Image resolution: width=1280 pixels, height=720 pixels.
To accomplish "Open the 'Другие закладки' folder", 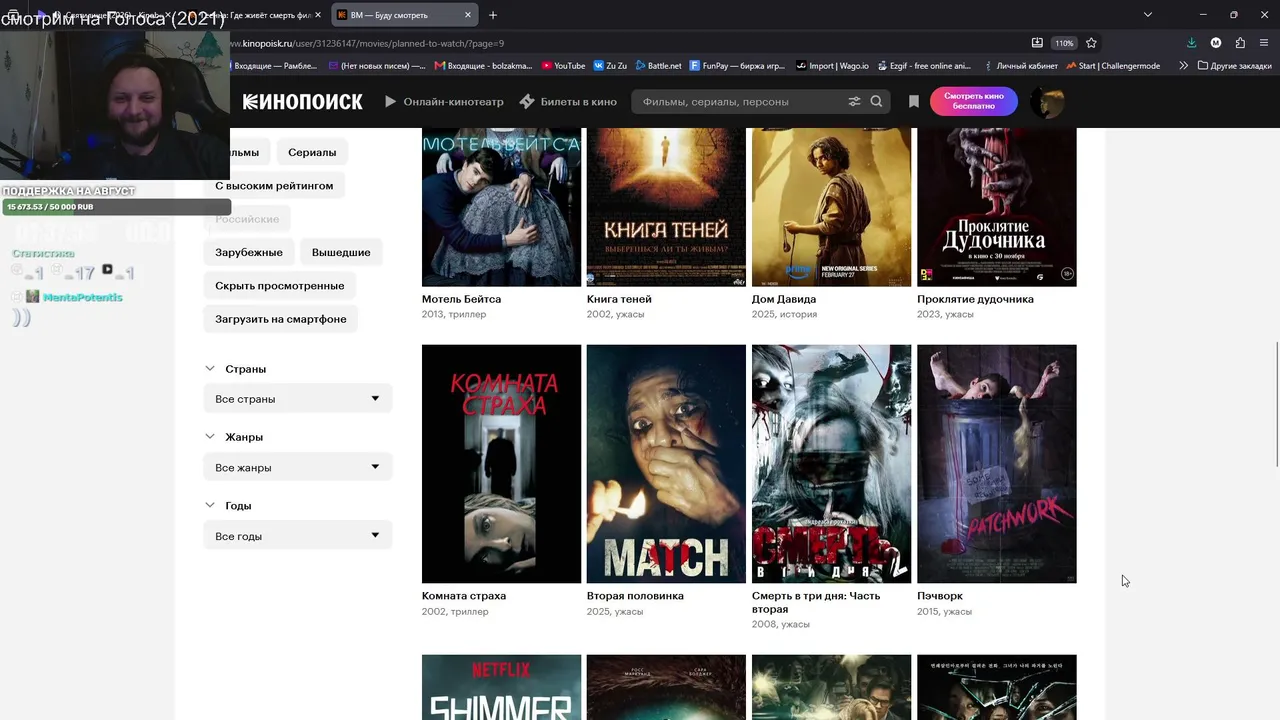I will 1235,66.
